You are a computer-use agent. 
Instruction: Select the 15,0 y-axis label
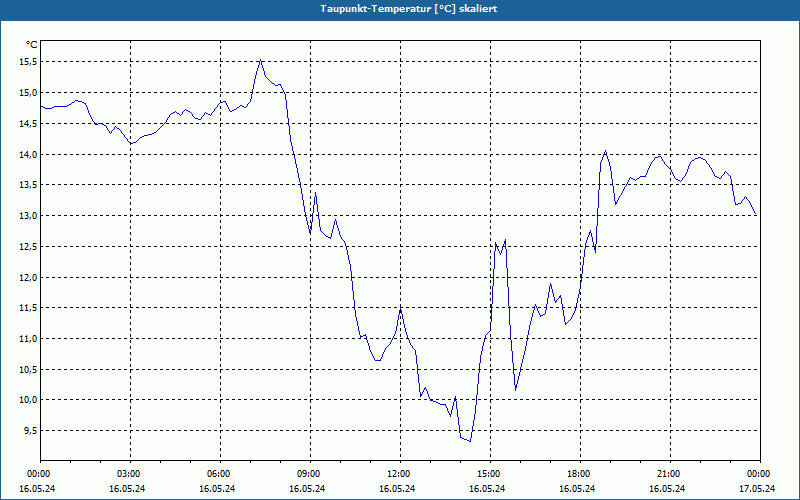[28, 92]
